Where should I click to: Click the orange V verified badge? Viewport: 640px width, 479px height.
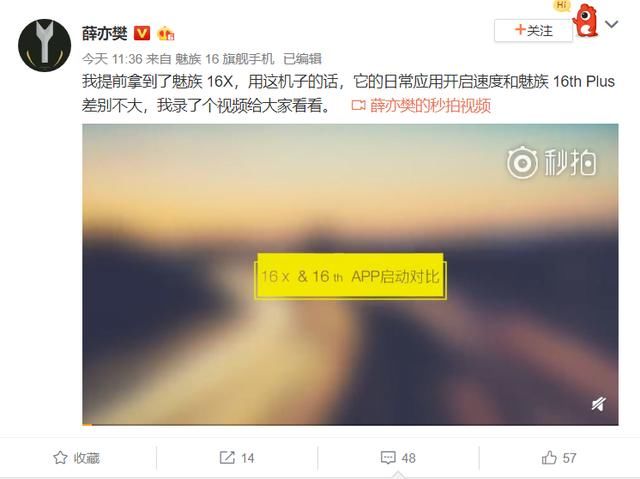coord(142,33)
